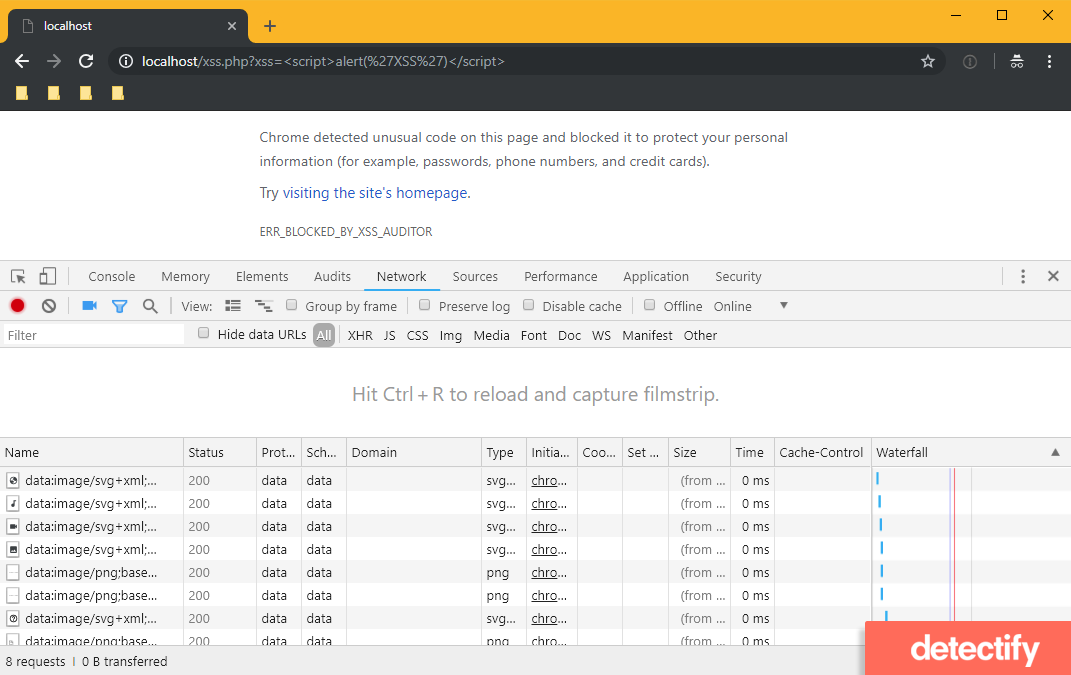
Task: Switch to large request rows view
Action: click(233, 305)
